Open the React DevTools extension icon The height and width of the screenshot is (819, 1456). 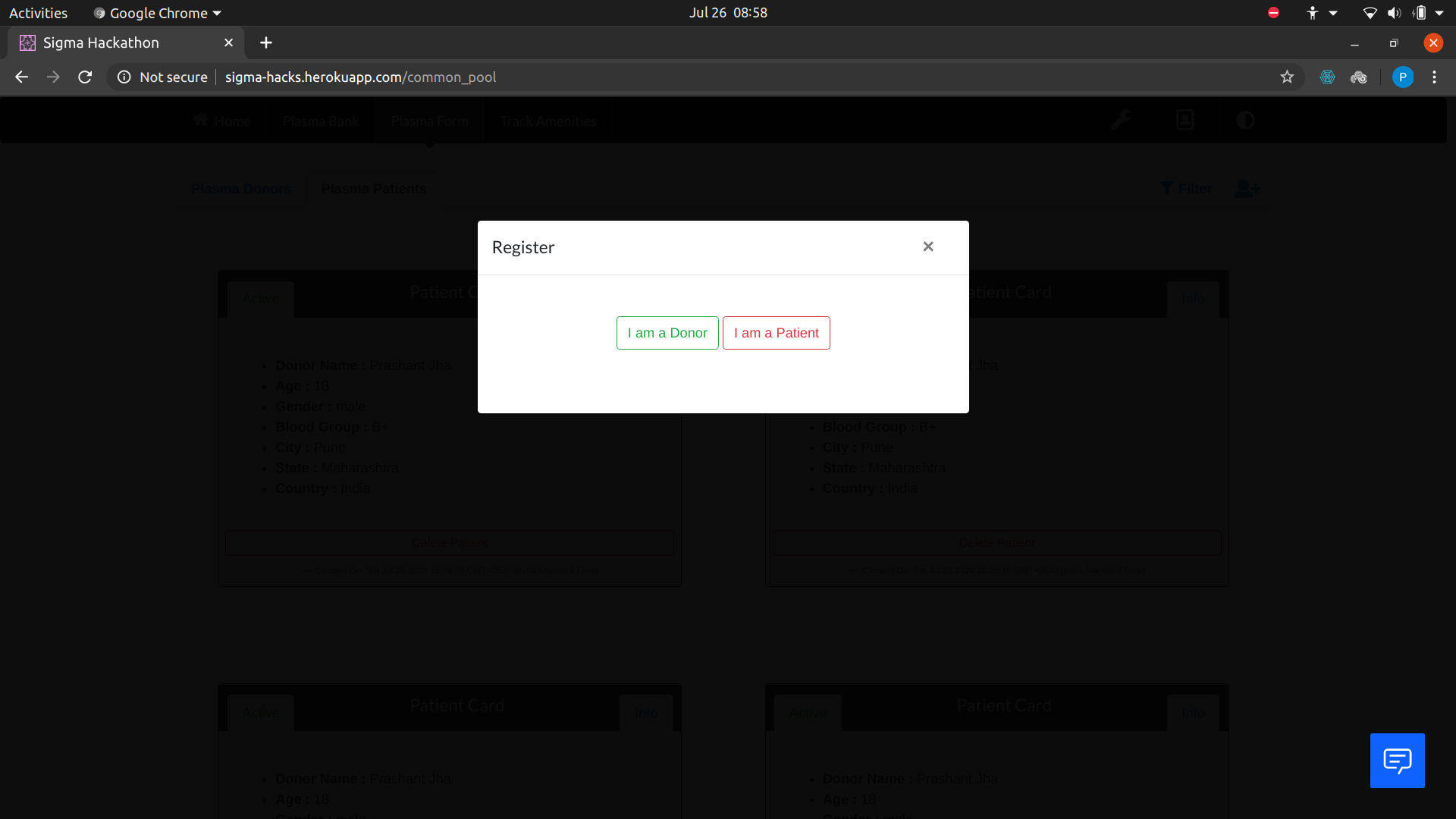[x=1327, y=77]
